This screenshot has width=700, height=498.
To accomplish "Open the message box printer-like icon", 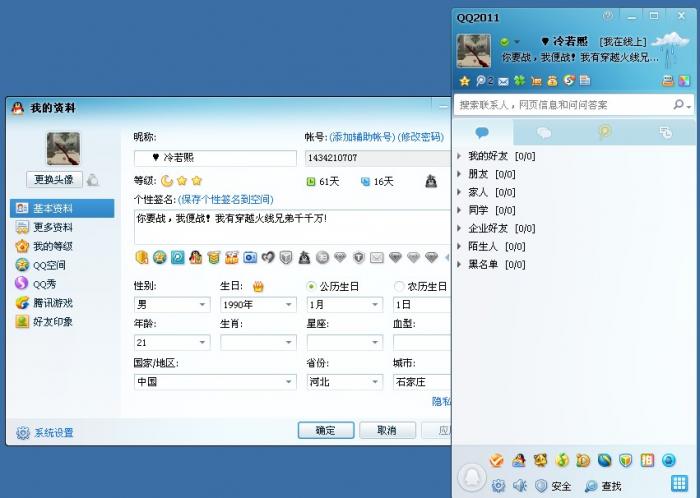I will (x=667, y=81).
